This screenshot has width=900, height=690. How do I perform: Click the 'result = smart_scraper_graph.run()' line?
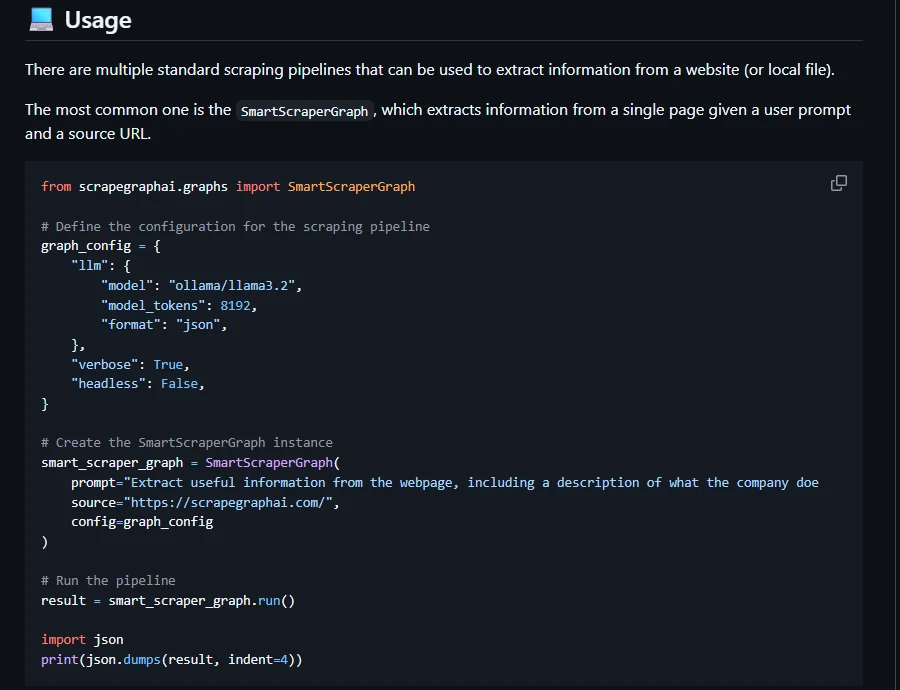(168, 600)
